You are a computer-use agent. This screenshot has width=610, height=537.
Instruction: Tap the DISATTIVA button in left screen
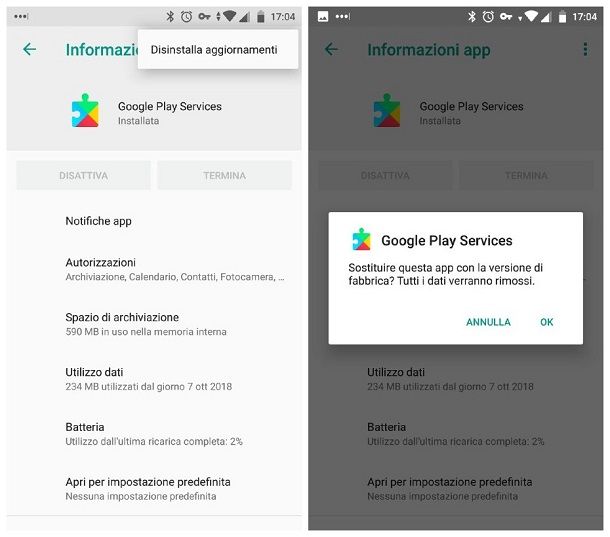(83, 175)
